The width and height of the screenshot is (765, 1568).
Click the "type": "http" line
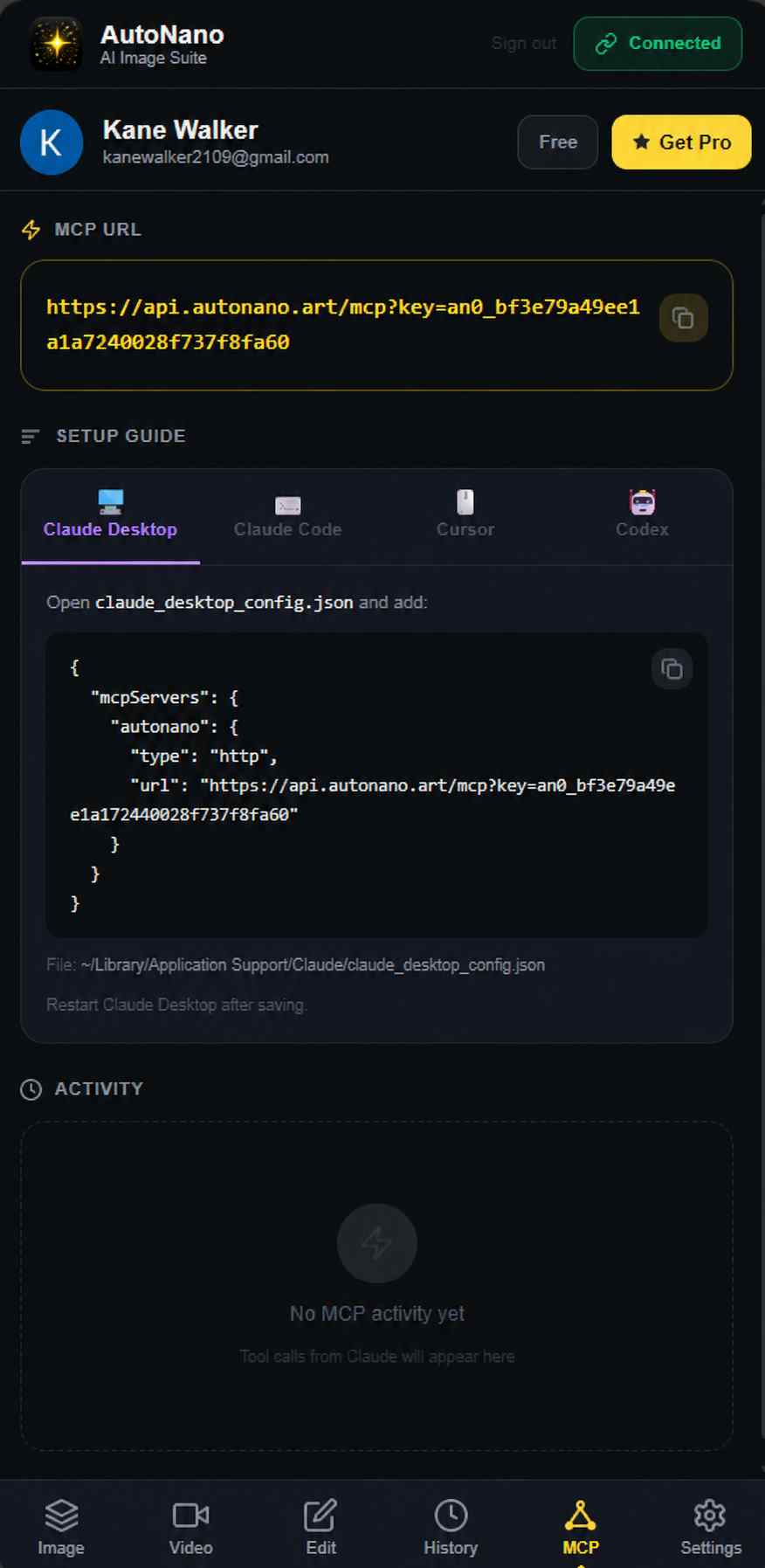click(x=203, y=756)
